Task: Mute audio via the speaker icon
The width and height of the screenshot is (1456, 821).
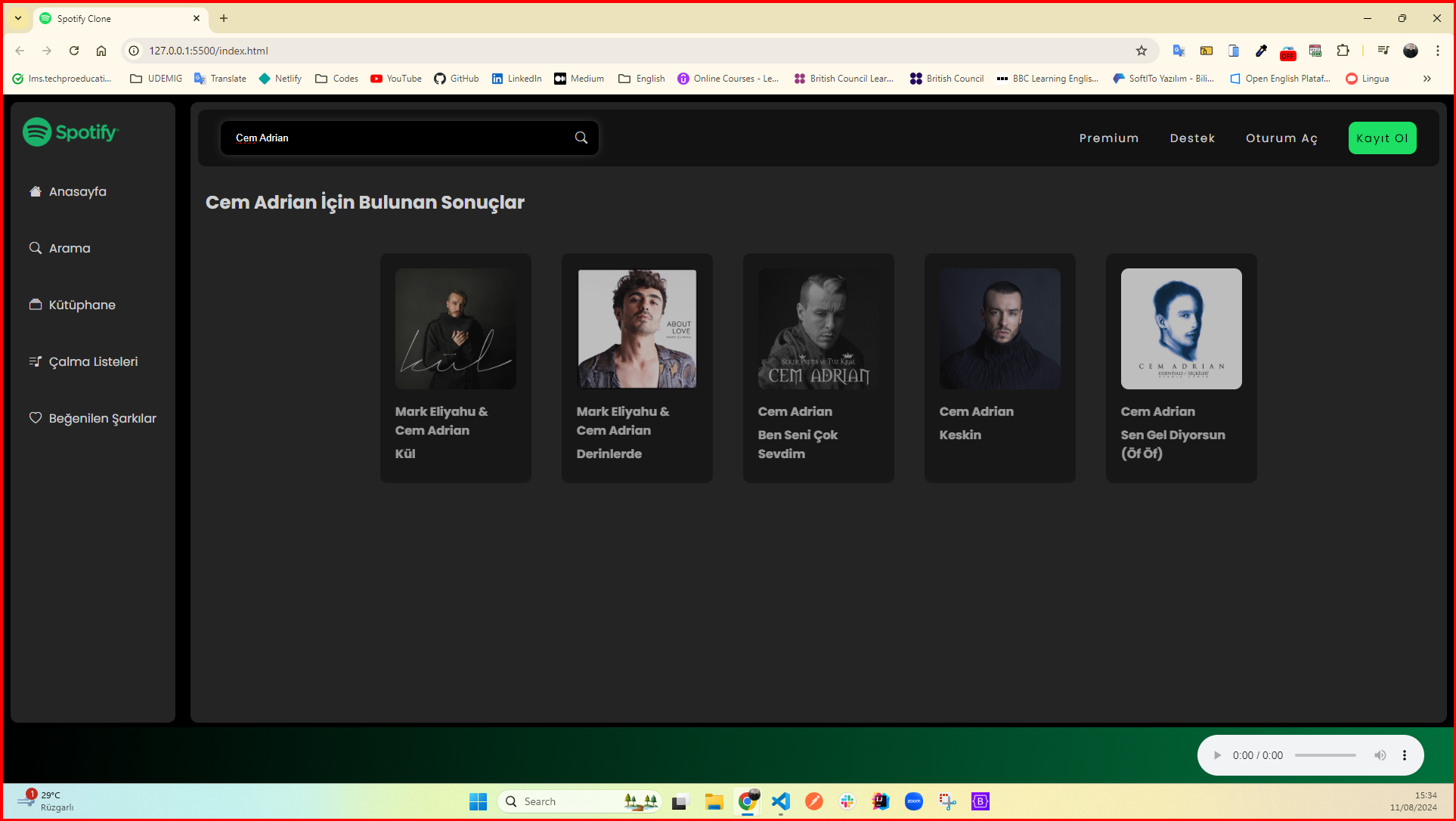Action: click(1380, 755)
